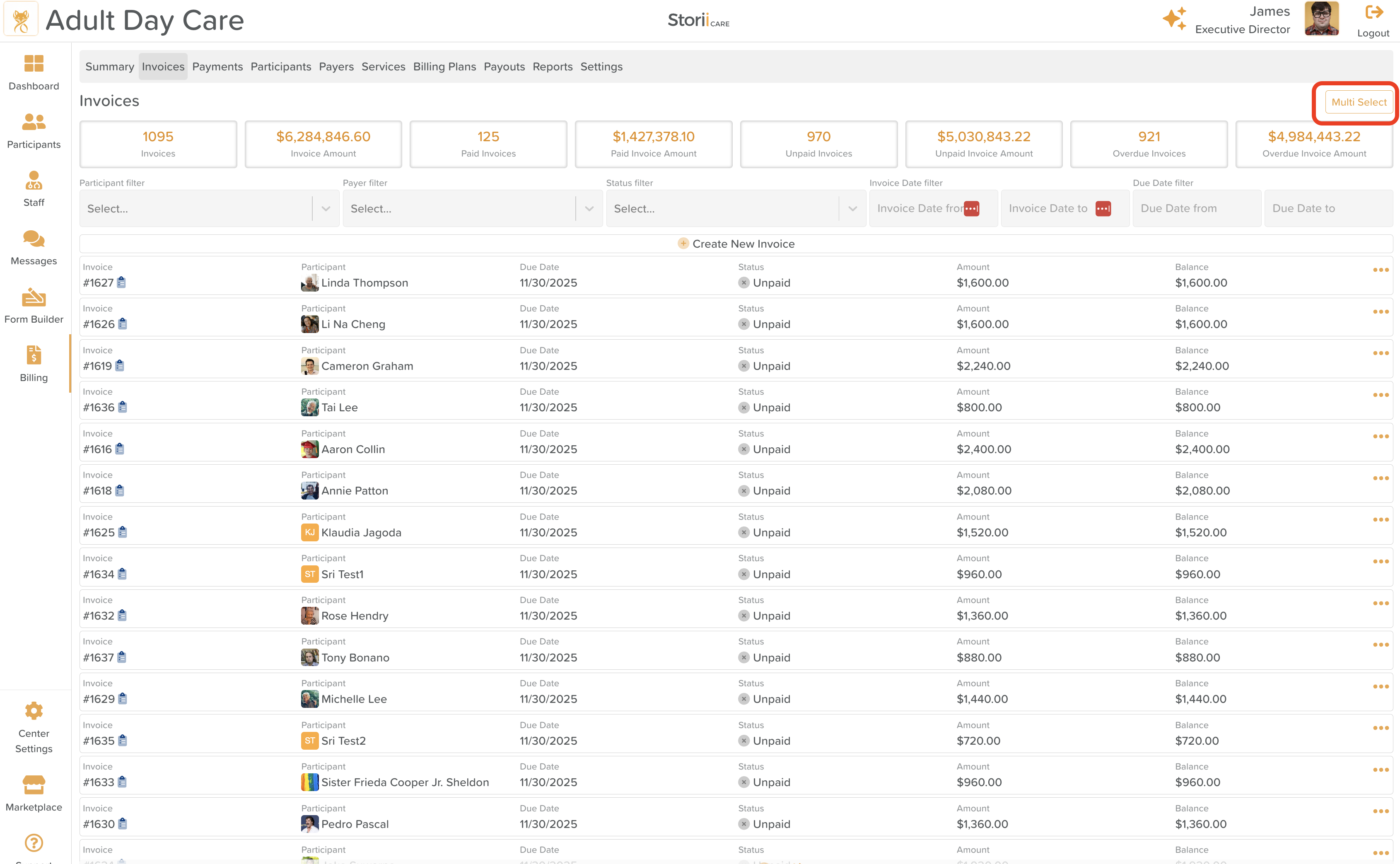Expand the Participant filter dropdown
Screen dimensions: 1400x864
tap(326, 209)
